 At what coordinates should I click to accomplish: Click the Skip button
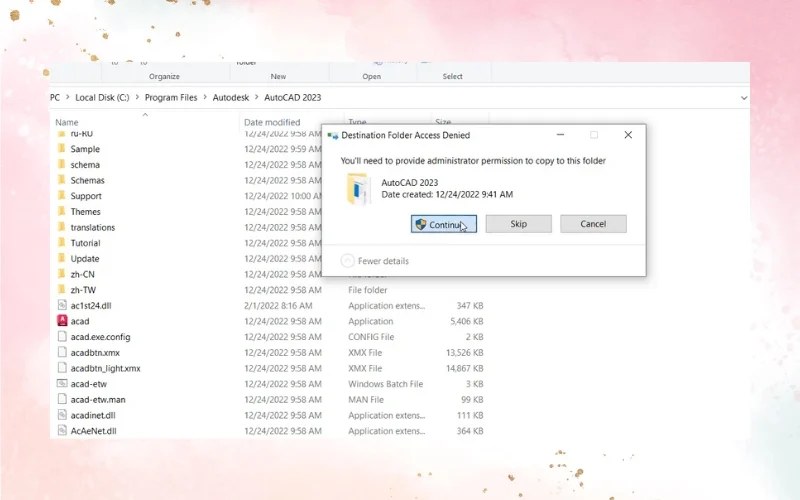[518, 224]
